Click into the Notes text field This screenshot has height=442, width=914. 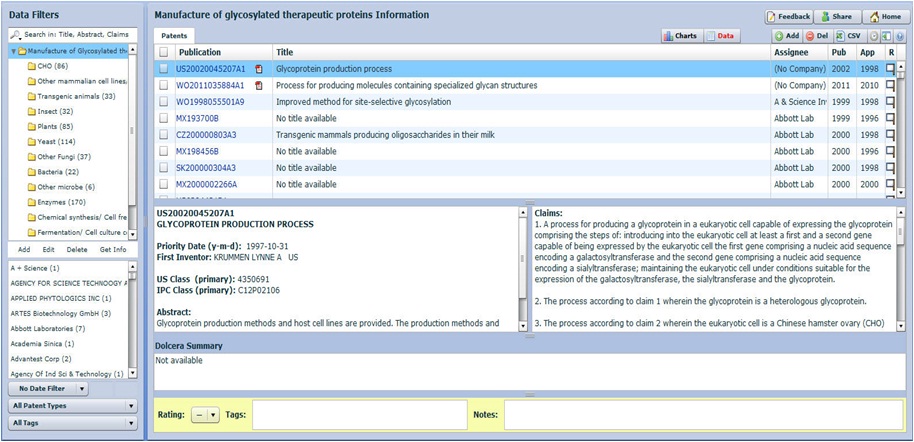click(x=703, y=415)
